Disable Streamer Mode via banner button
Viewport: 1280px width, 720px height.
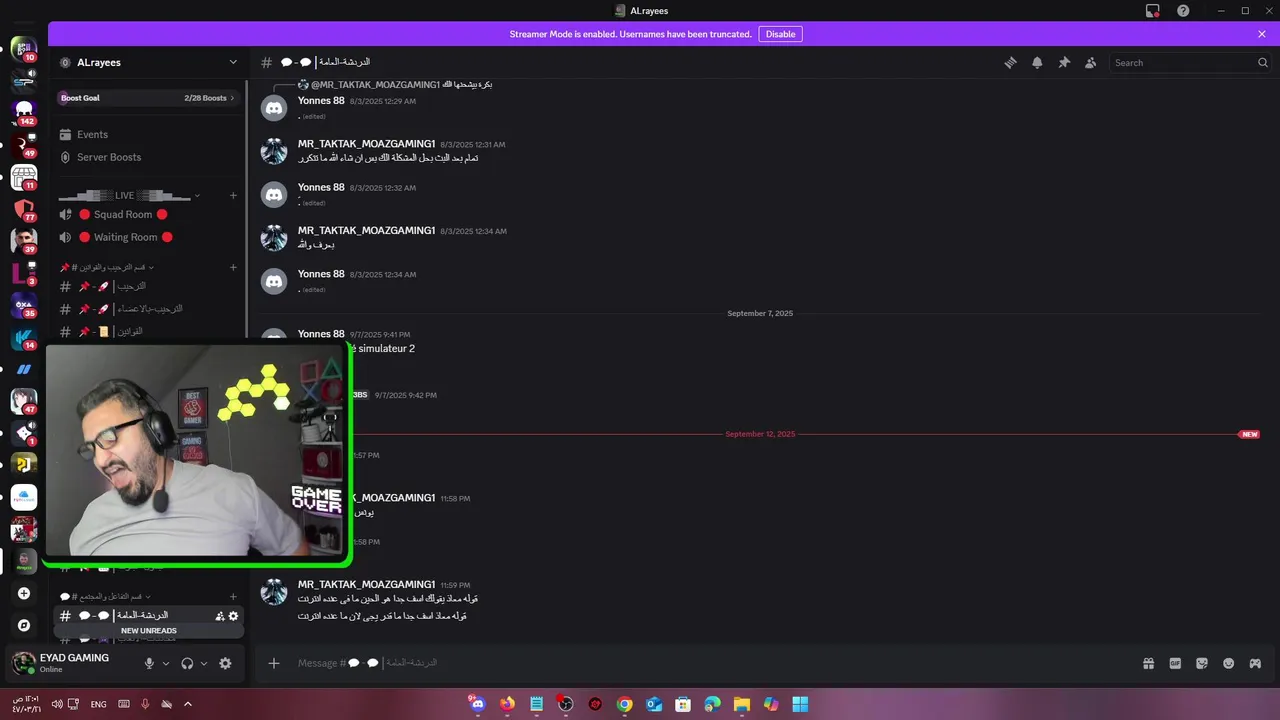pyautogui.click(x=780, y=34)
